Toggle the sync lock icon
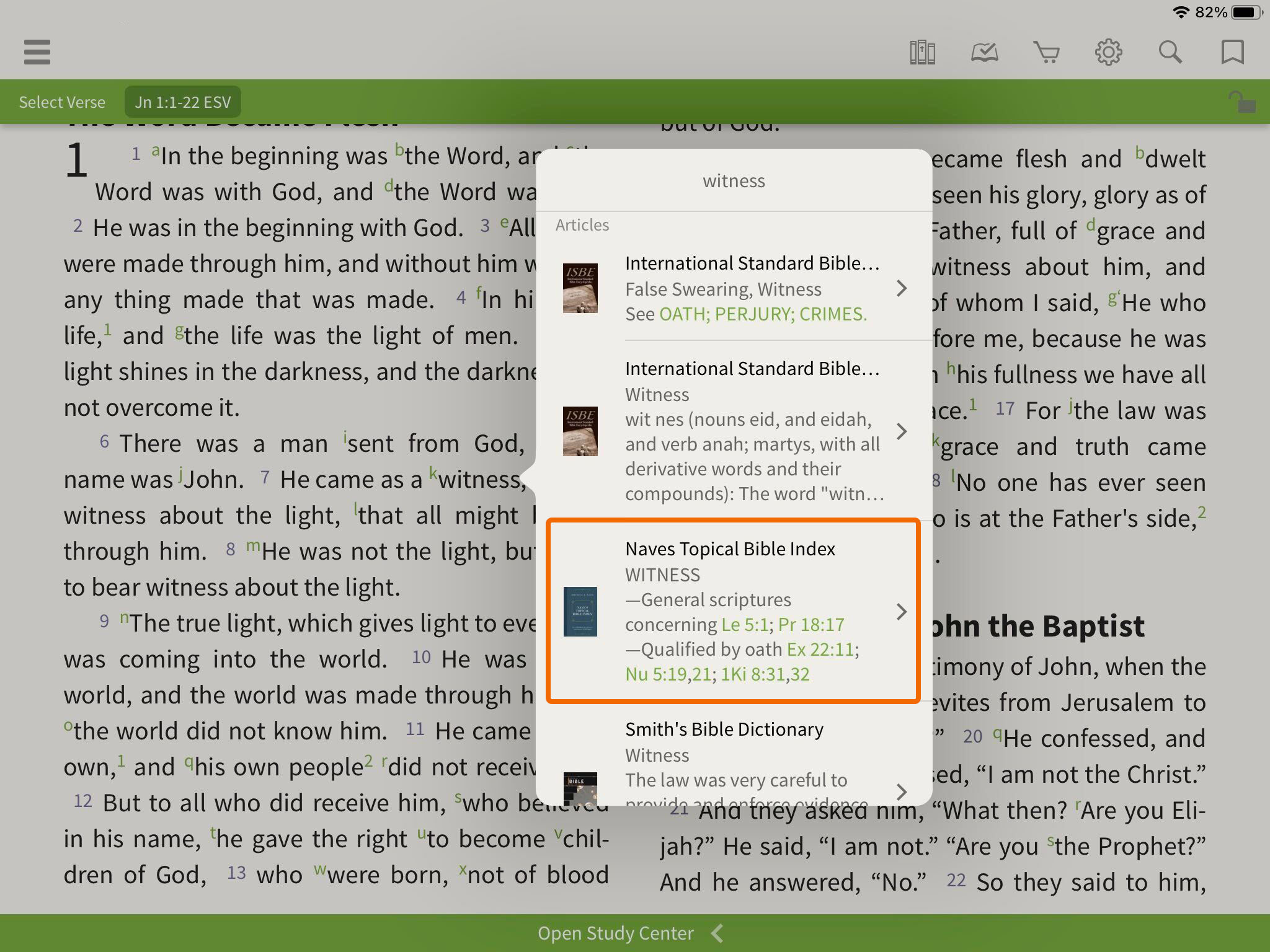Viewport: 1270px width, 952px height. (1242, 102)
